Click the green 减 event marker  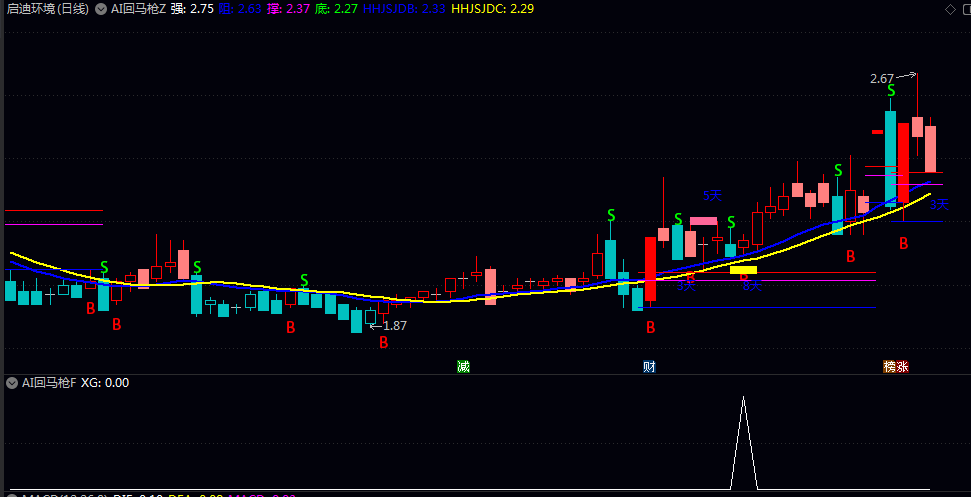[x=463, y=366]
